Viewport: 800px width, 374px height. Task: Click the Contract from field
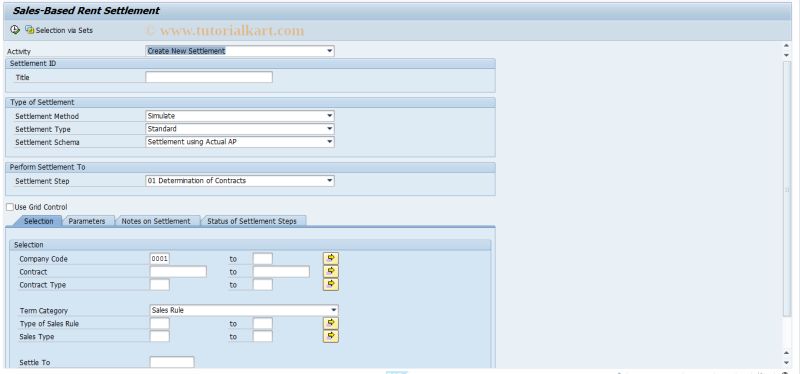pyautogui.click(x=178, y=271)
